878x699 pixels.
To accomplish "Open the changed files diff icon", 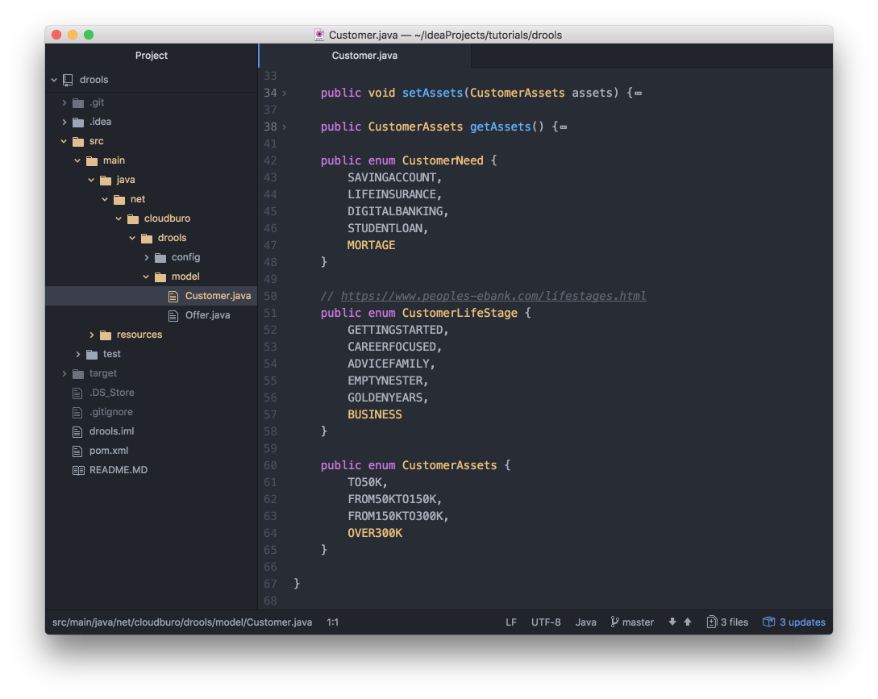I will coord(711,622).
